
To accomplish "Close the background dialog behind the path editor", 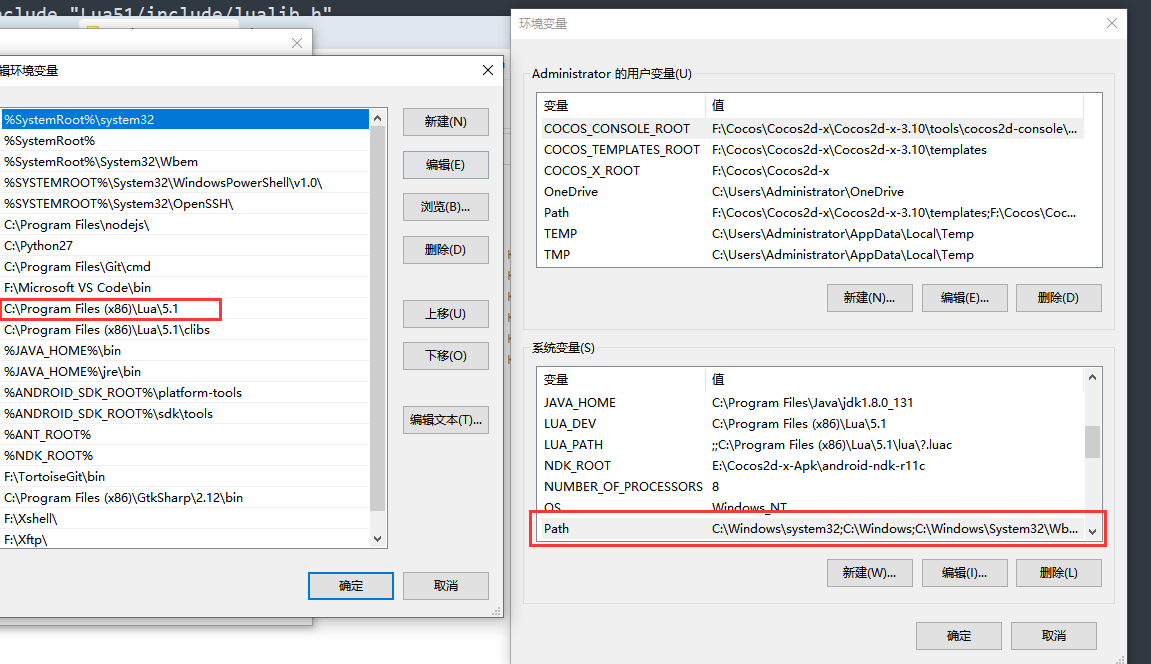I will pos(297,43).
